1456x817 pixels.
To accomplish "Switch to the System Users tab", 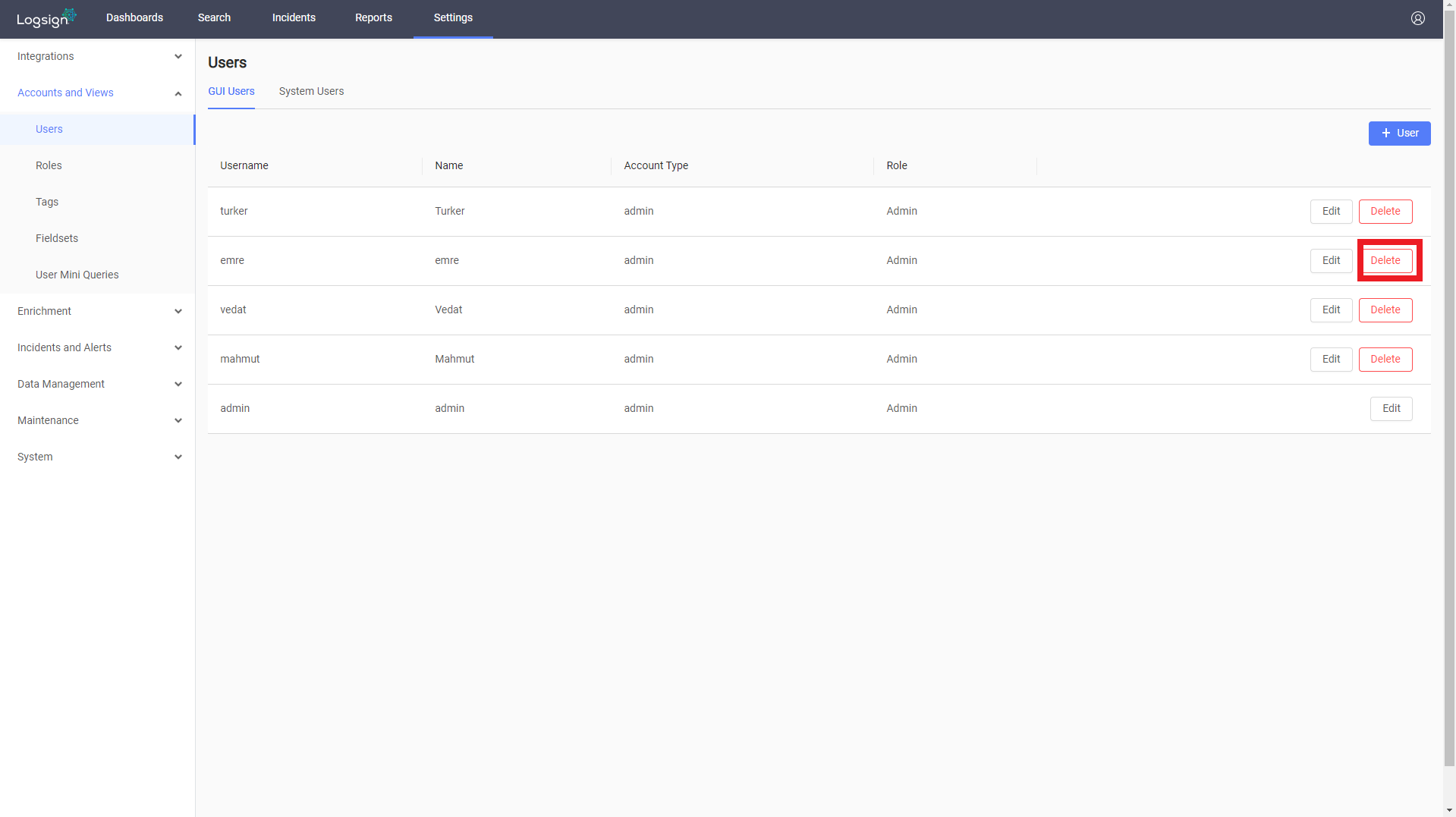I will pos(311,91).
